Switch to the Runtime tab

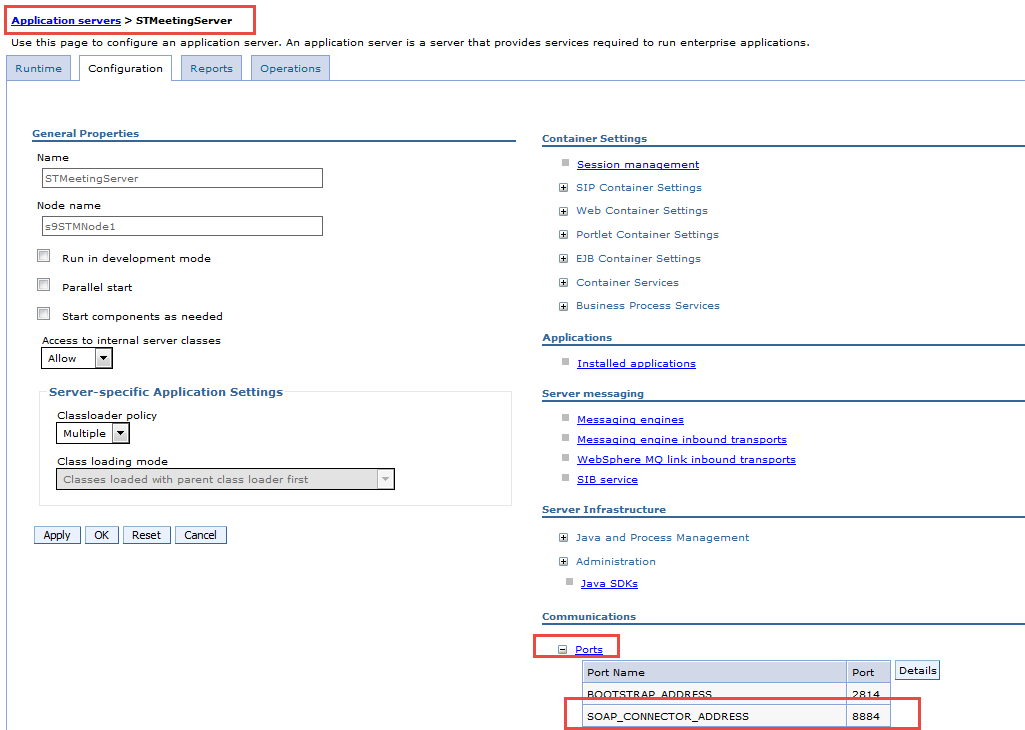pyautogui.click(x=38, y=69)
